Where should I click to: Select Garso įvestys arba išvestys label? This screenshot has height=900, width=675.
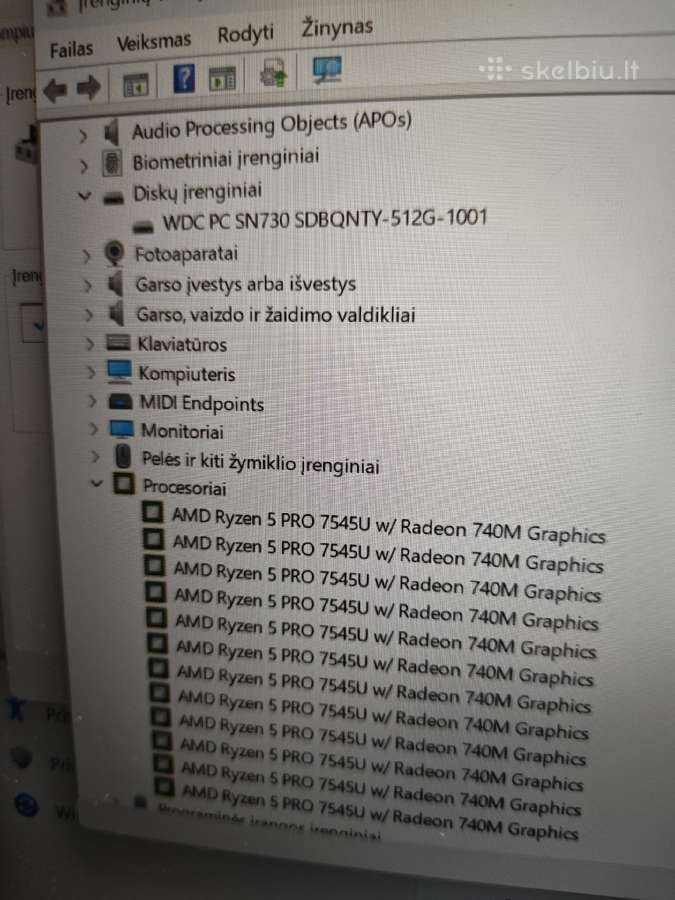click(246, 284)
